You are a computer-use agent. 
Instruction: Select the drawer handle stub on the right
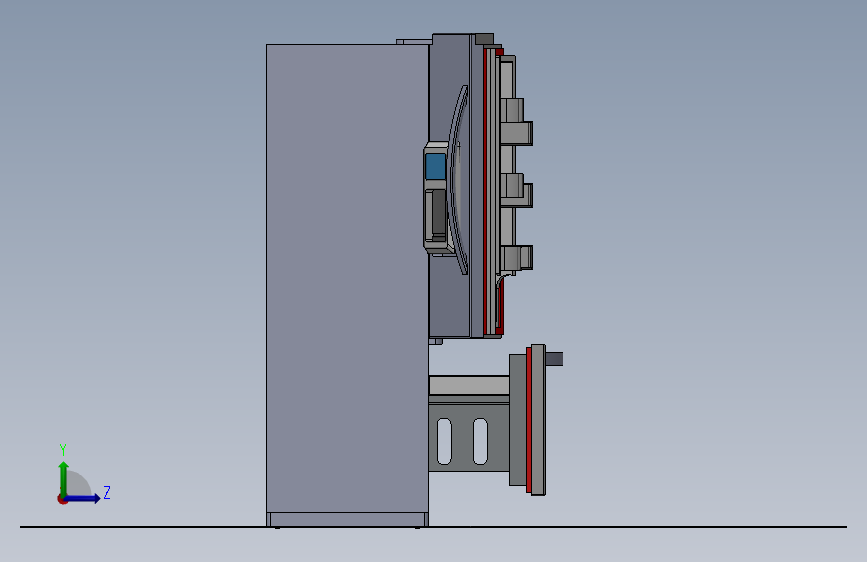pyautogui.click(x=554, y=359)
